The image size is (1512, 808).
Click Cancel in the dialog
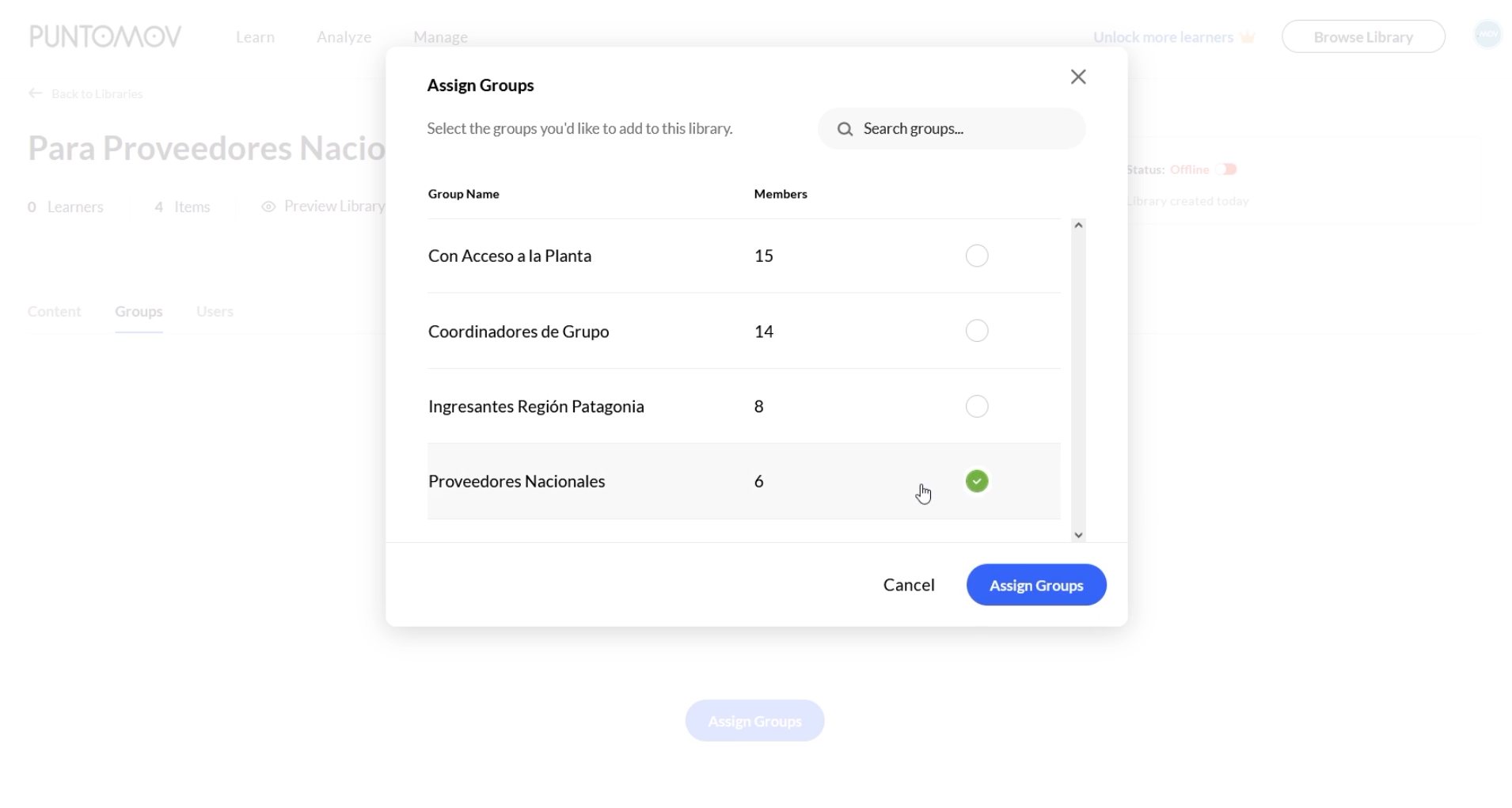coord(909,585)
